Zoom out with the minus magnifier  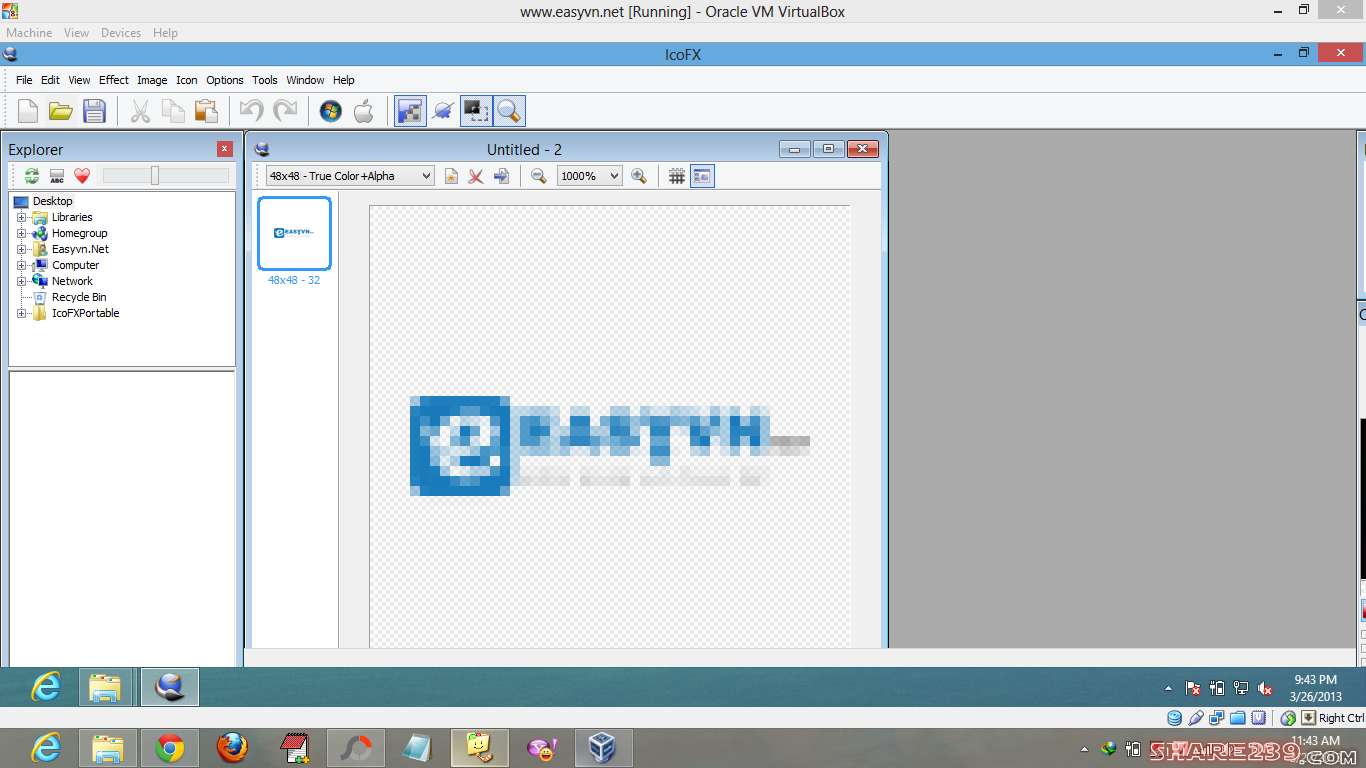(539, 176)
